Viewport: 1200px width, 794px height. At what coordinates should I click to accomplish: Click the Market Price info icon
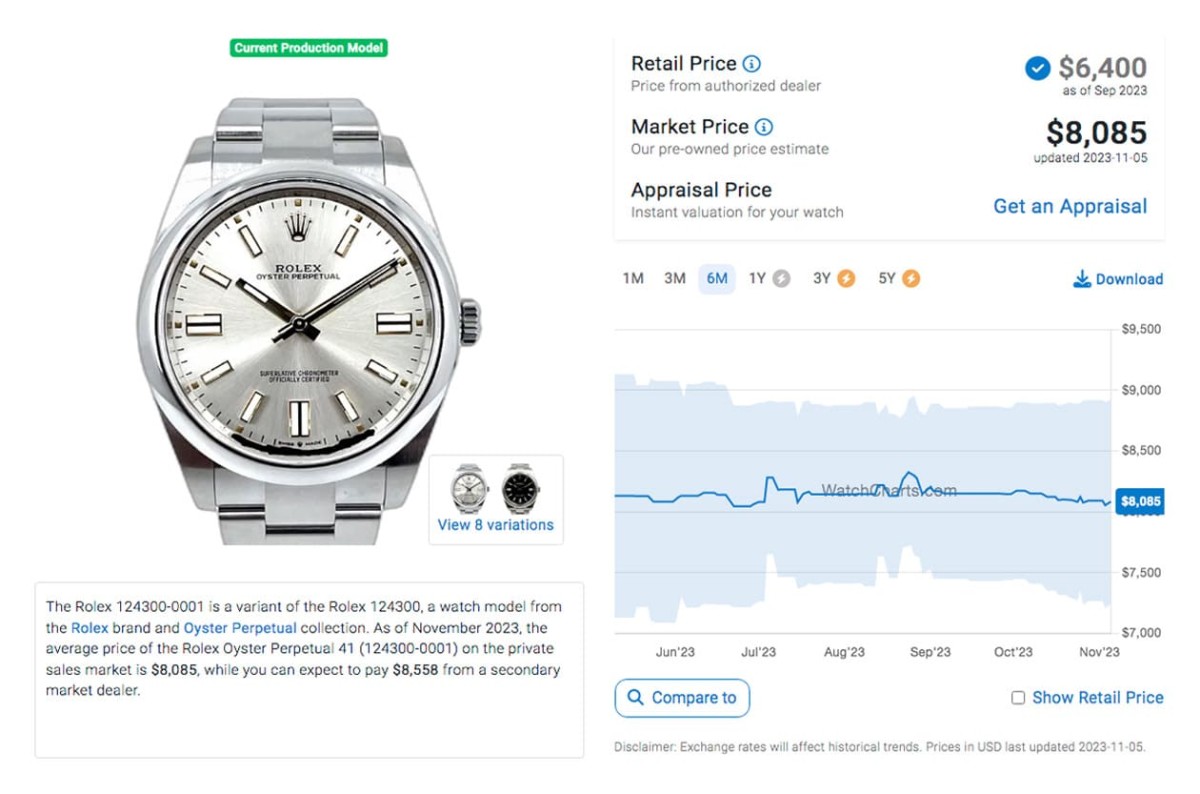(x=763, y=127)
